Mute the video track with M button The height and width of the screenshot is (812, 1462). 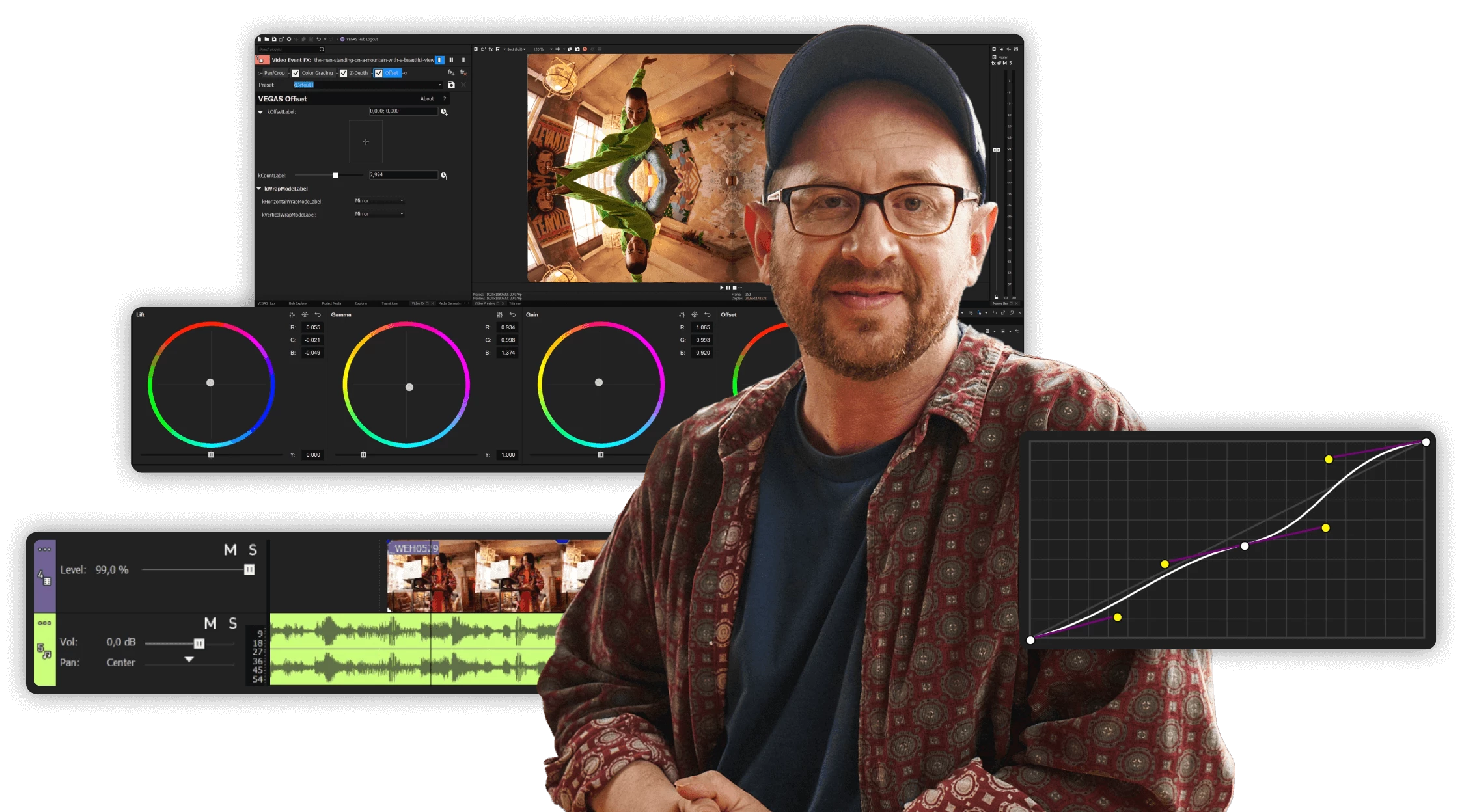tap(230, 550)
